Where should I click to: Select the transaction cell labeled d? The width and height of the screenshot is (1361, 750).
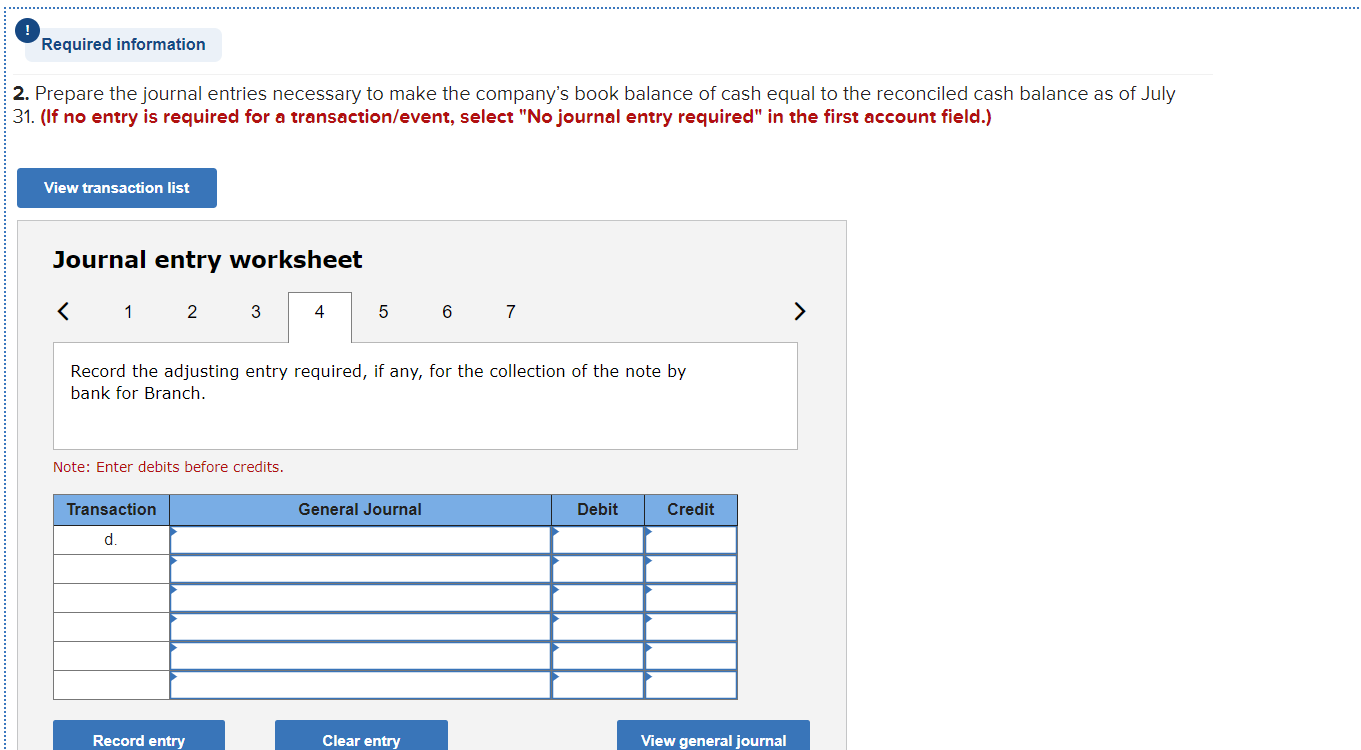(111, 539)
